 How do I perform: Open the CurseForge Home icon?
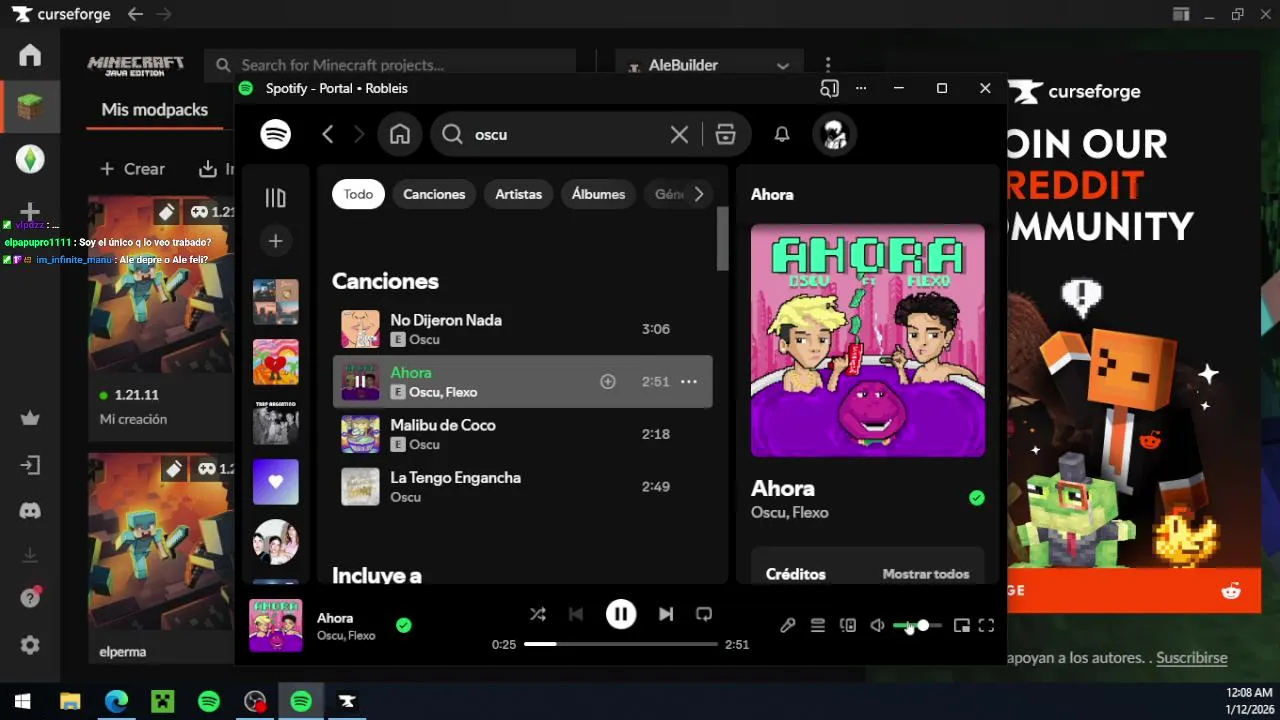30,55
